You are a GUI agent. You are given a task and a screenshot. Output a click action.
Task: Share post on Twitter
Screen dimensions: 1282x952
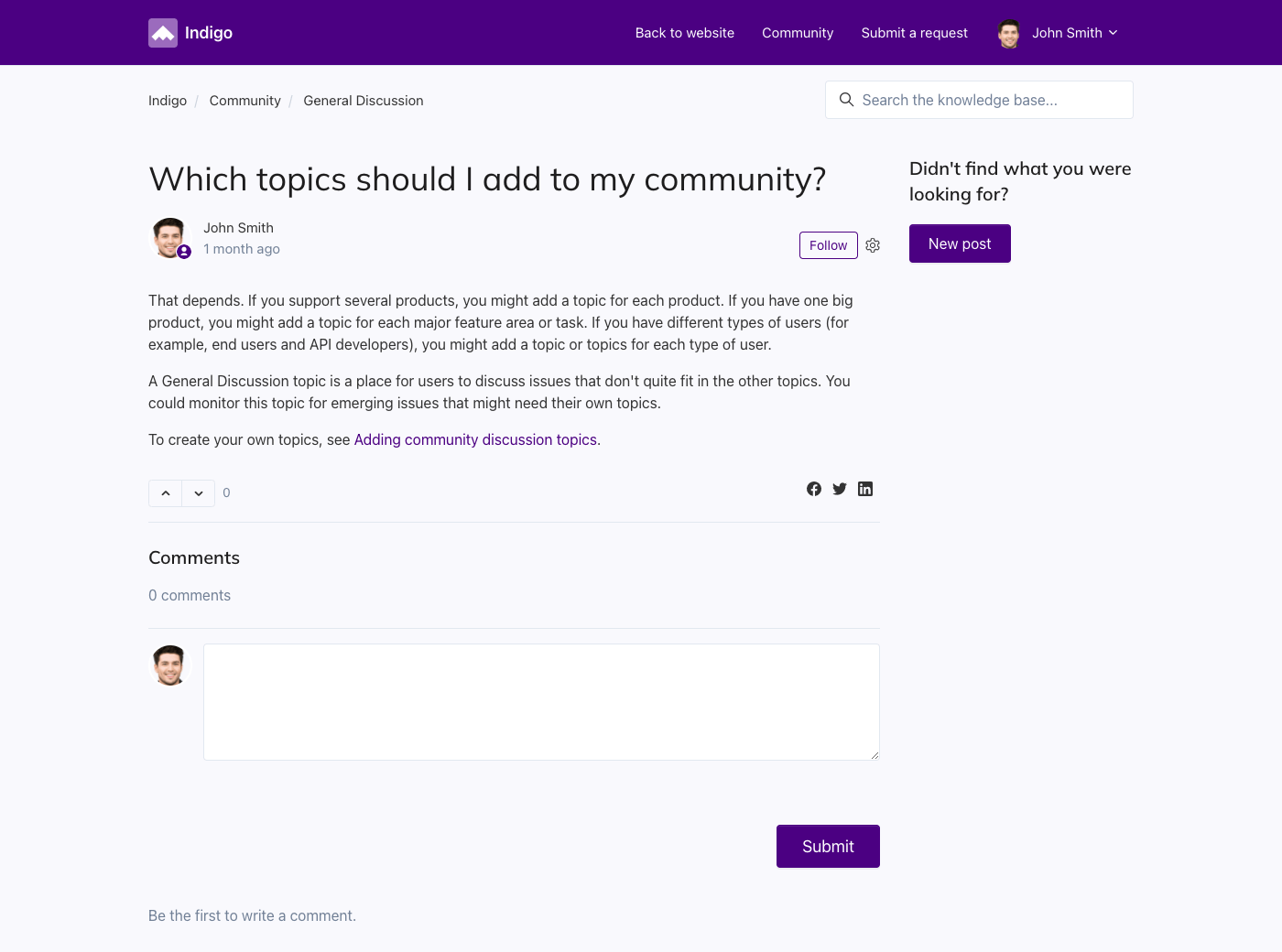[x=840, y=489]
